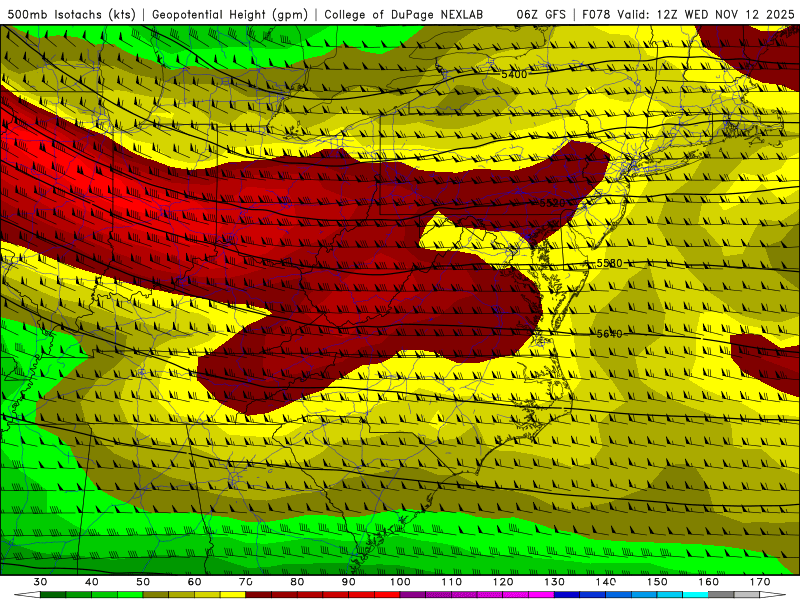Click the dark green swatch below 30
The width and height of the screenshot is (800, 600).
click(53, 594)
